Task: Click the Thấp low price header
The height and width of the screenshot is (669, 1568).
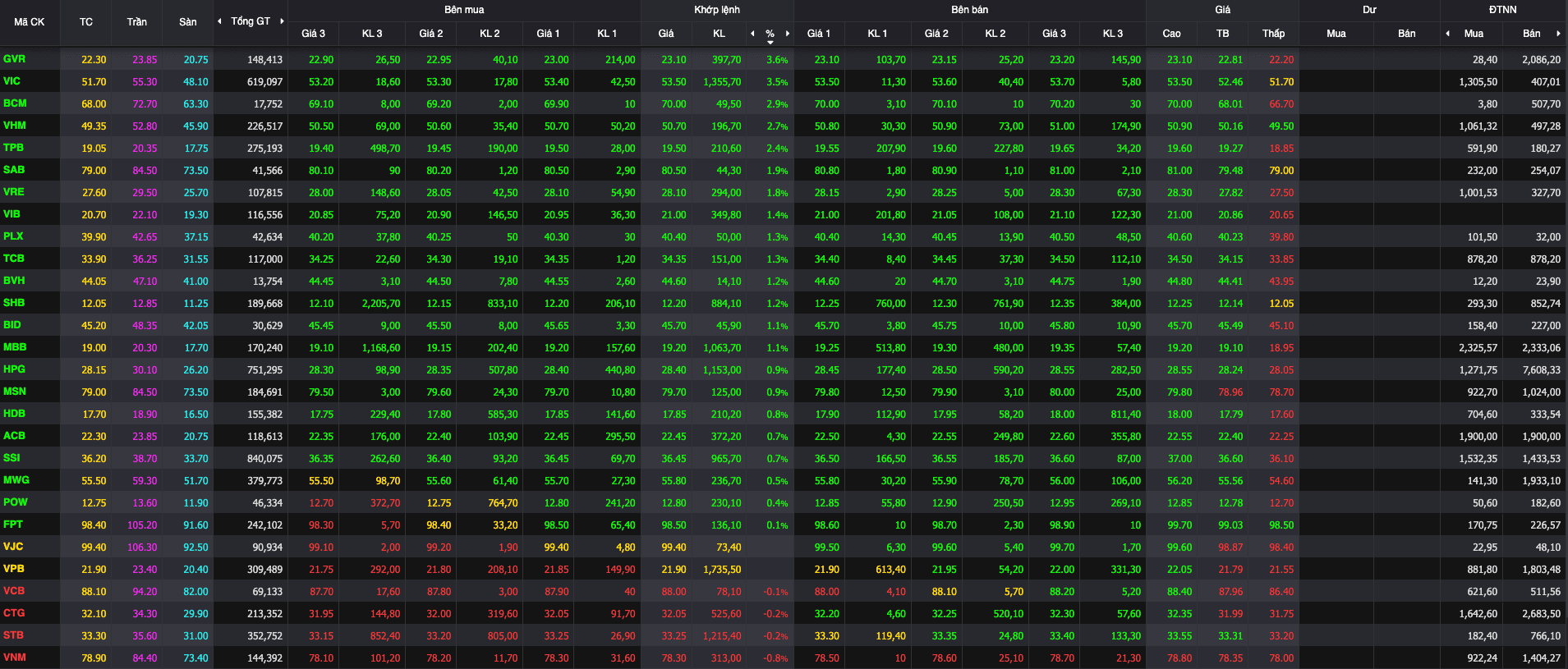Action: (x=1274, y=34)
